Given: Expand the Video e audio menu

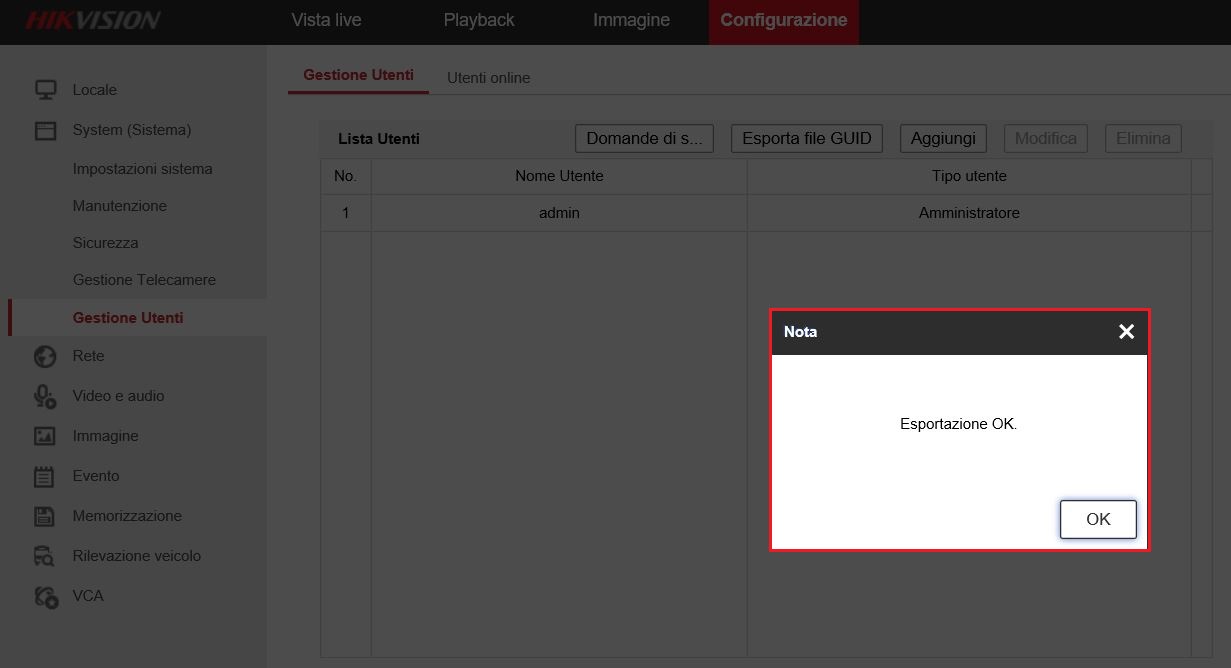Looking at the screenshot, I should pos(118,396).
